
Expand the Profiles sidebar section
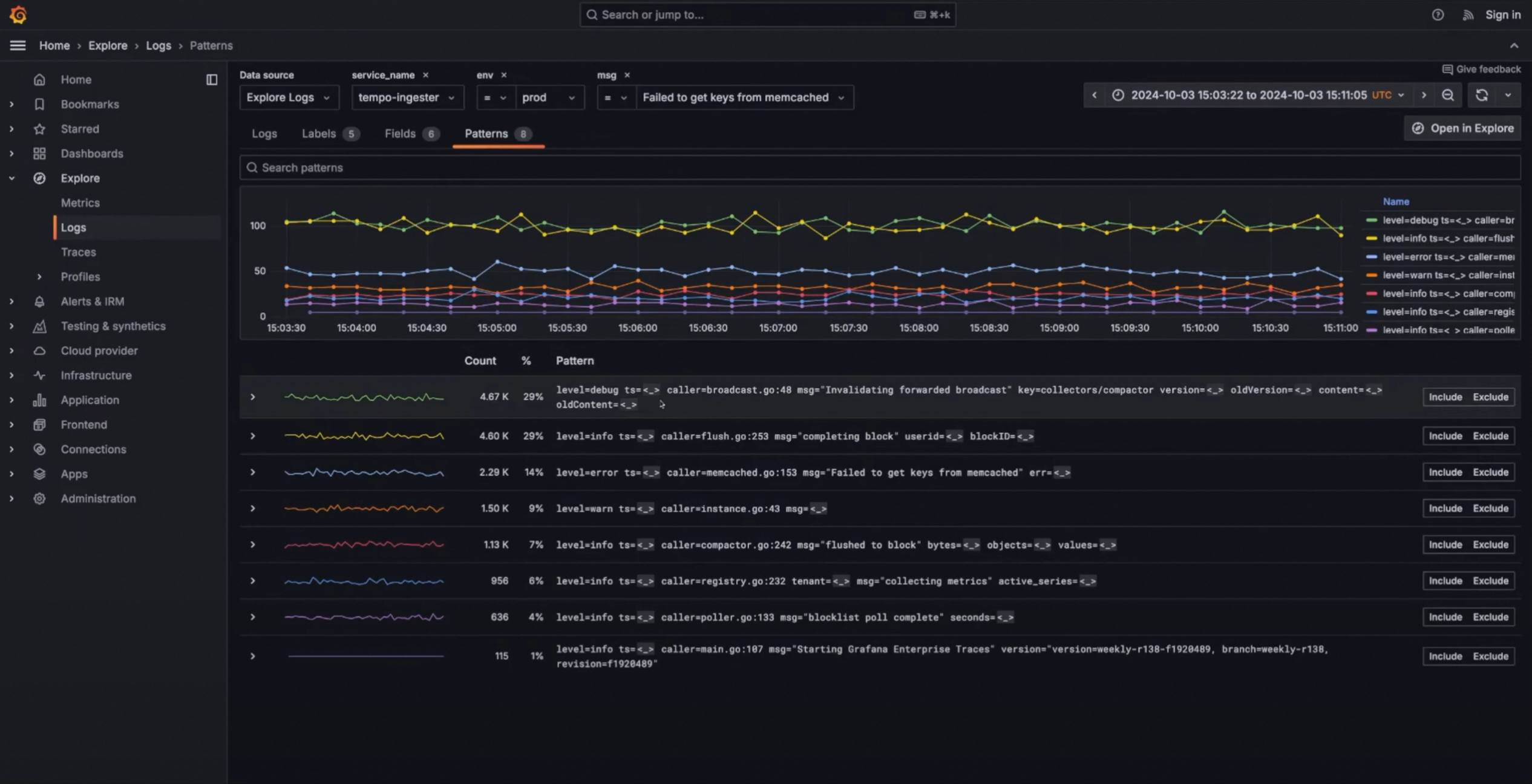pyautogui.click(x=39, y=276)
